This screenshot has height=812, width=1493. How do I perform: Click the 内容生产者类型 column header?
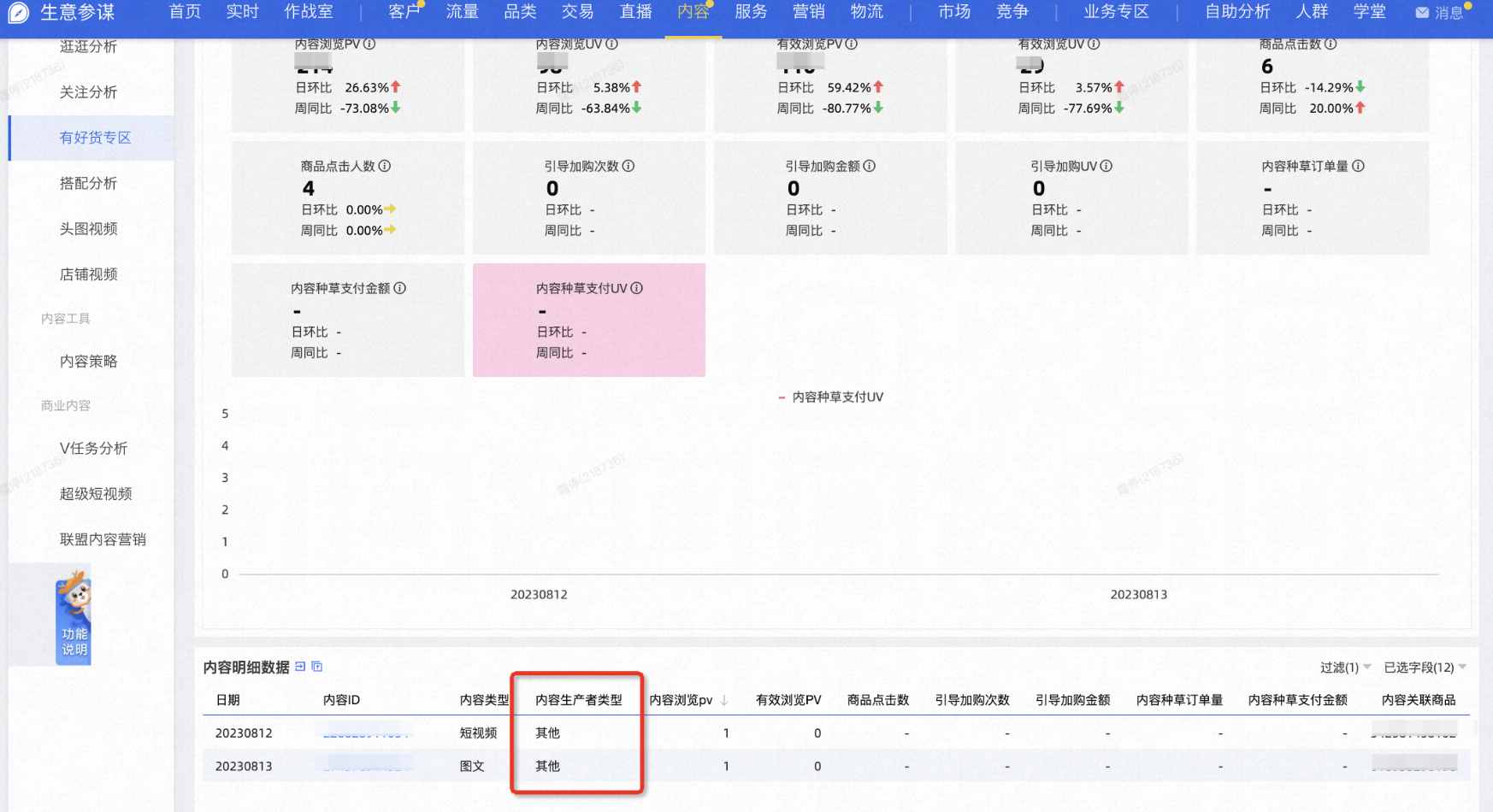click(x=579, y=700)
